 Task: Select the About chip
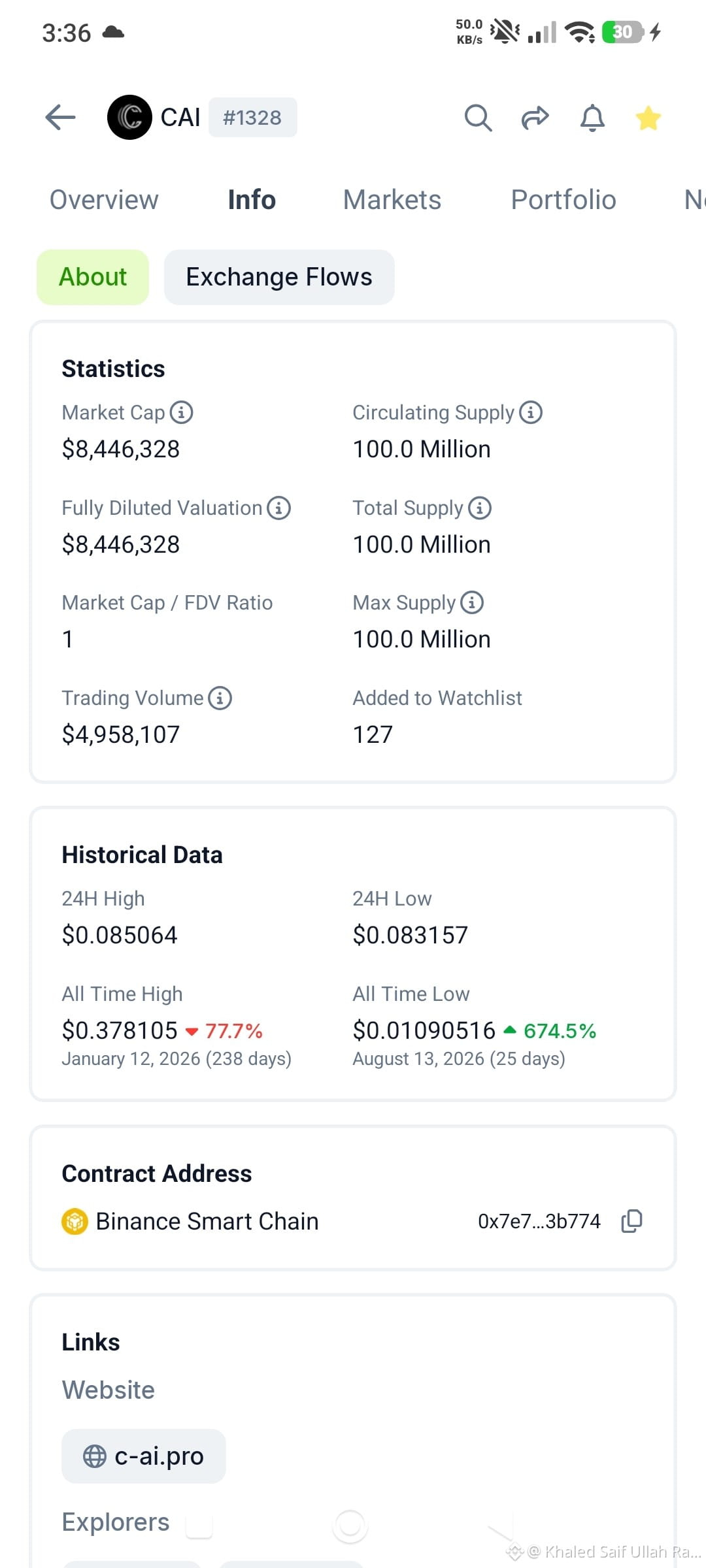(x=93, y=277)
